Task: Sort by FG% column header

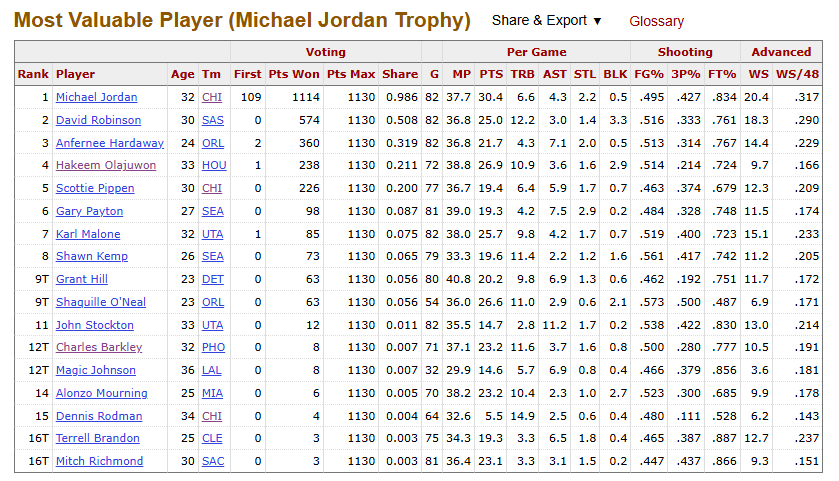Action: 649,74
